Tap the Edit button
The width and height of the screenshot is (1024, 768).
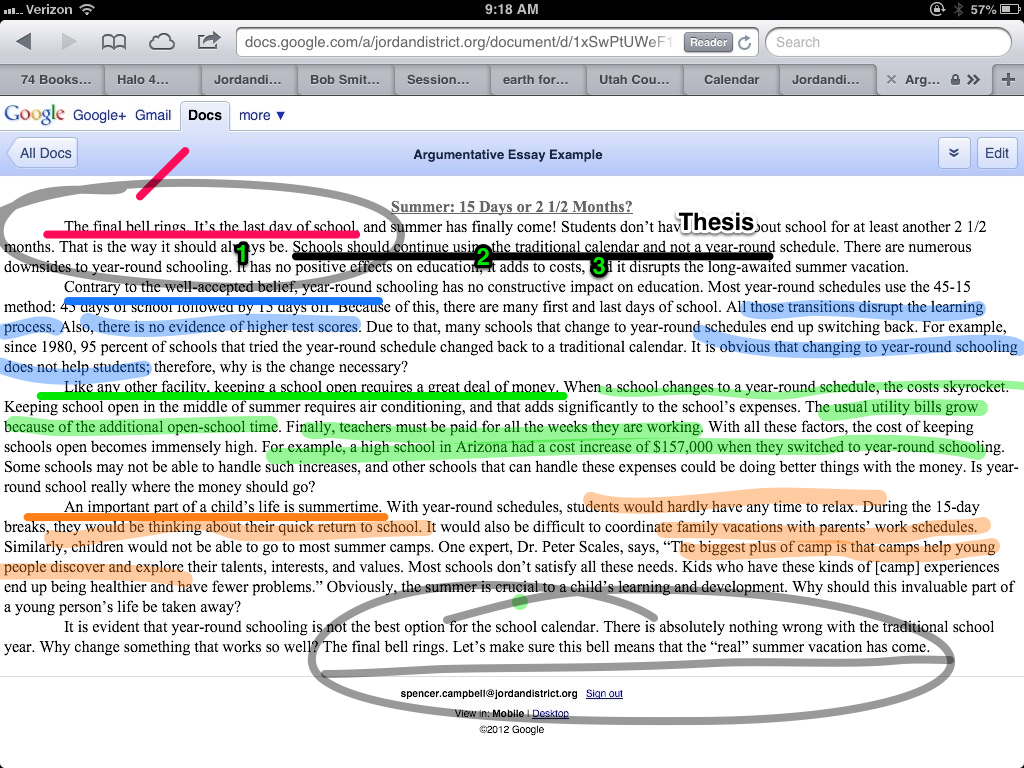click(x=997, y=153)
